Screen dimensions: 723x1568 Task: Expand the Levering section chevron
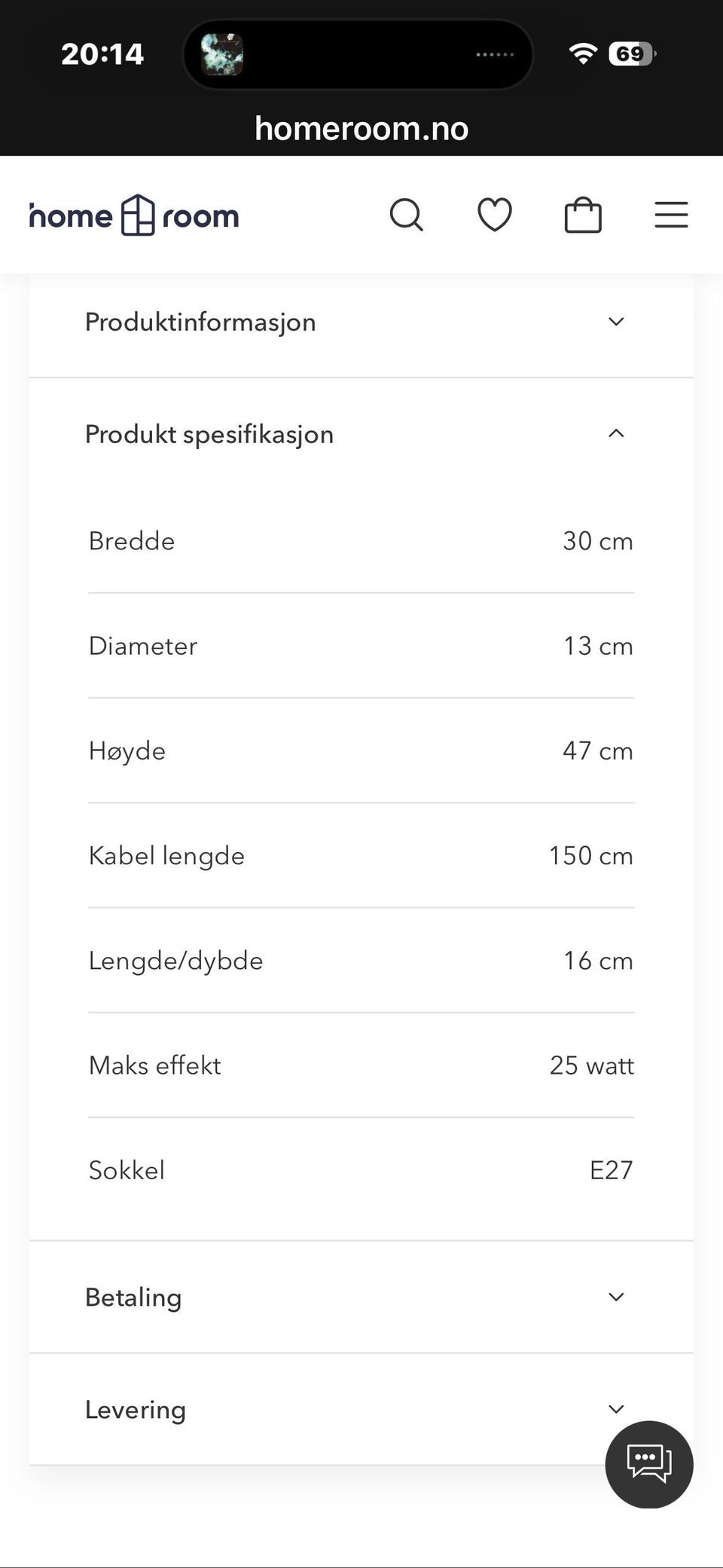click(x=616, y=1409)
